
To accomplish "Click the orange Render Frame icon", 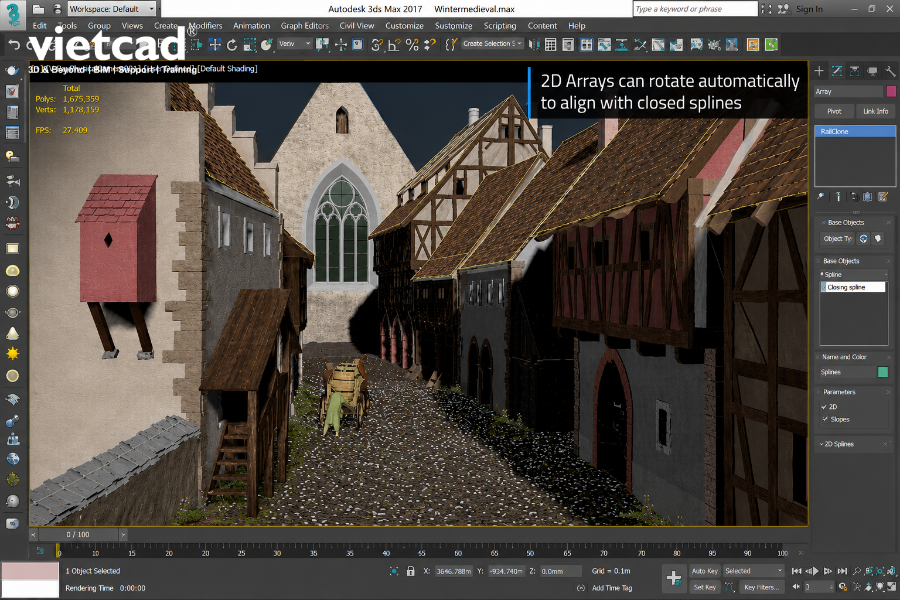I will tap(753, 45).
